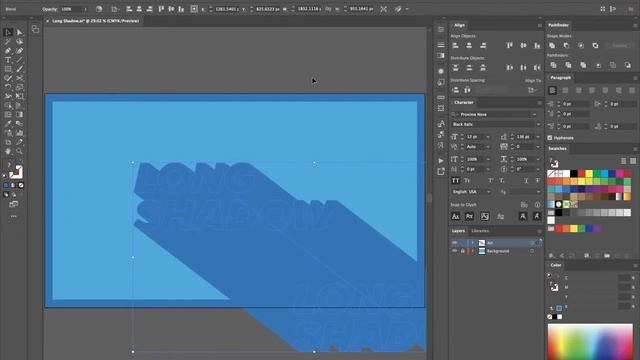Select the Pen tool

[8, 51]
